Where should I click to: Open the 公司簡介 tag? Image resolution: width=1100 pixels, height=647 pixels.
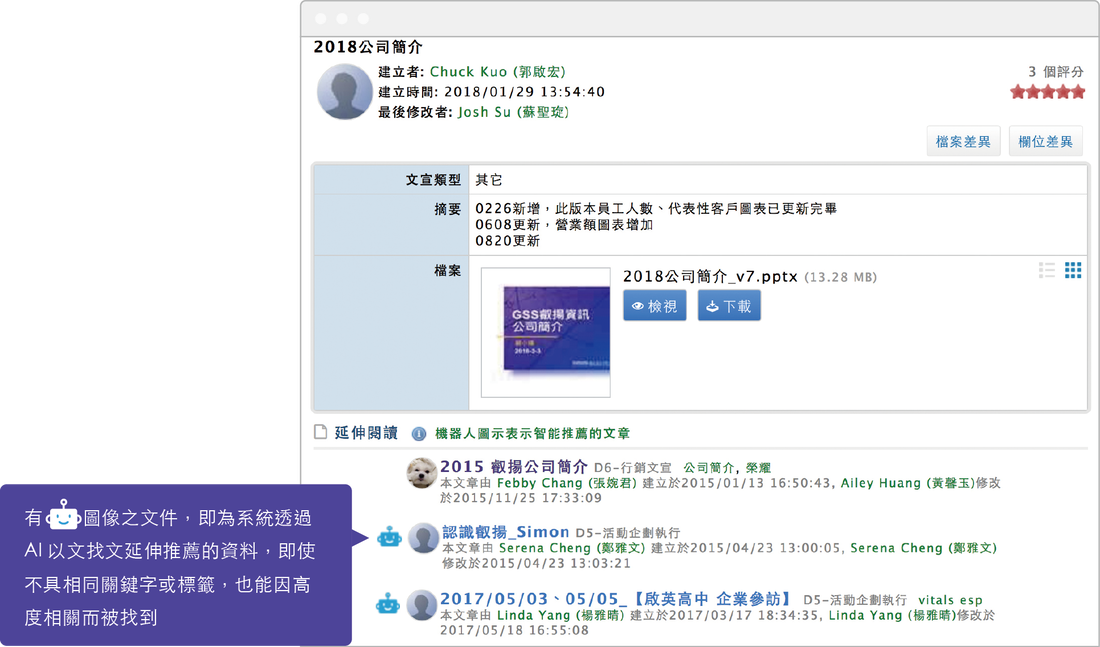709,467
